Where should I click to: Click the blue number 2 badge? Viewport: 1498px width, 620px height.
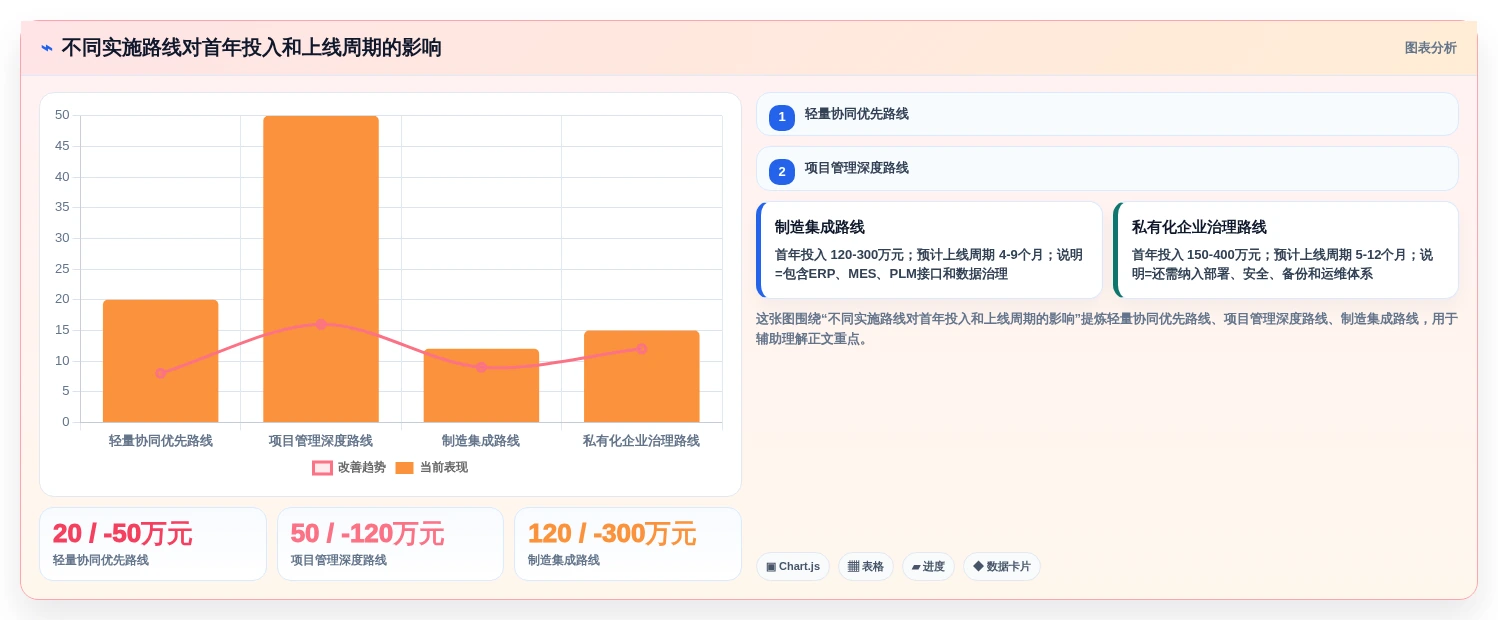tap(782, 171)
